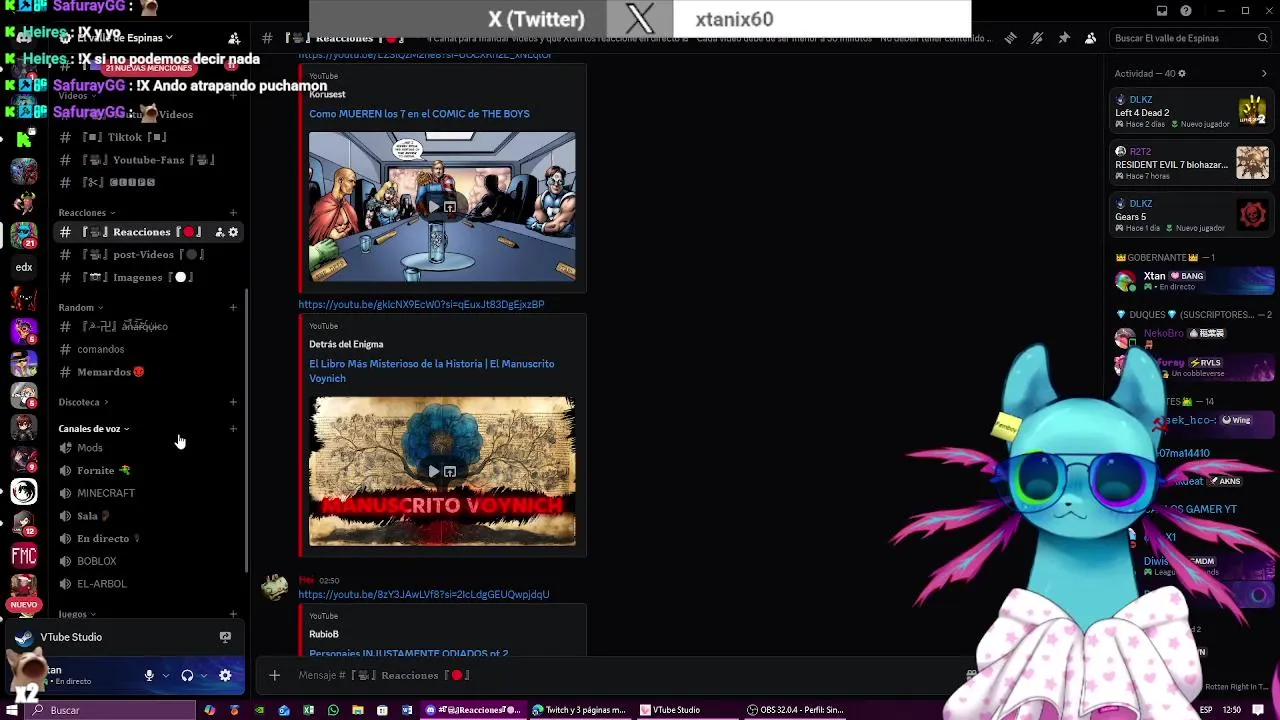
Task: Open Left 4 Dead 2 activity card
Action: (1191, 112)
